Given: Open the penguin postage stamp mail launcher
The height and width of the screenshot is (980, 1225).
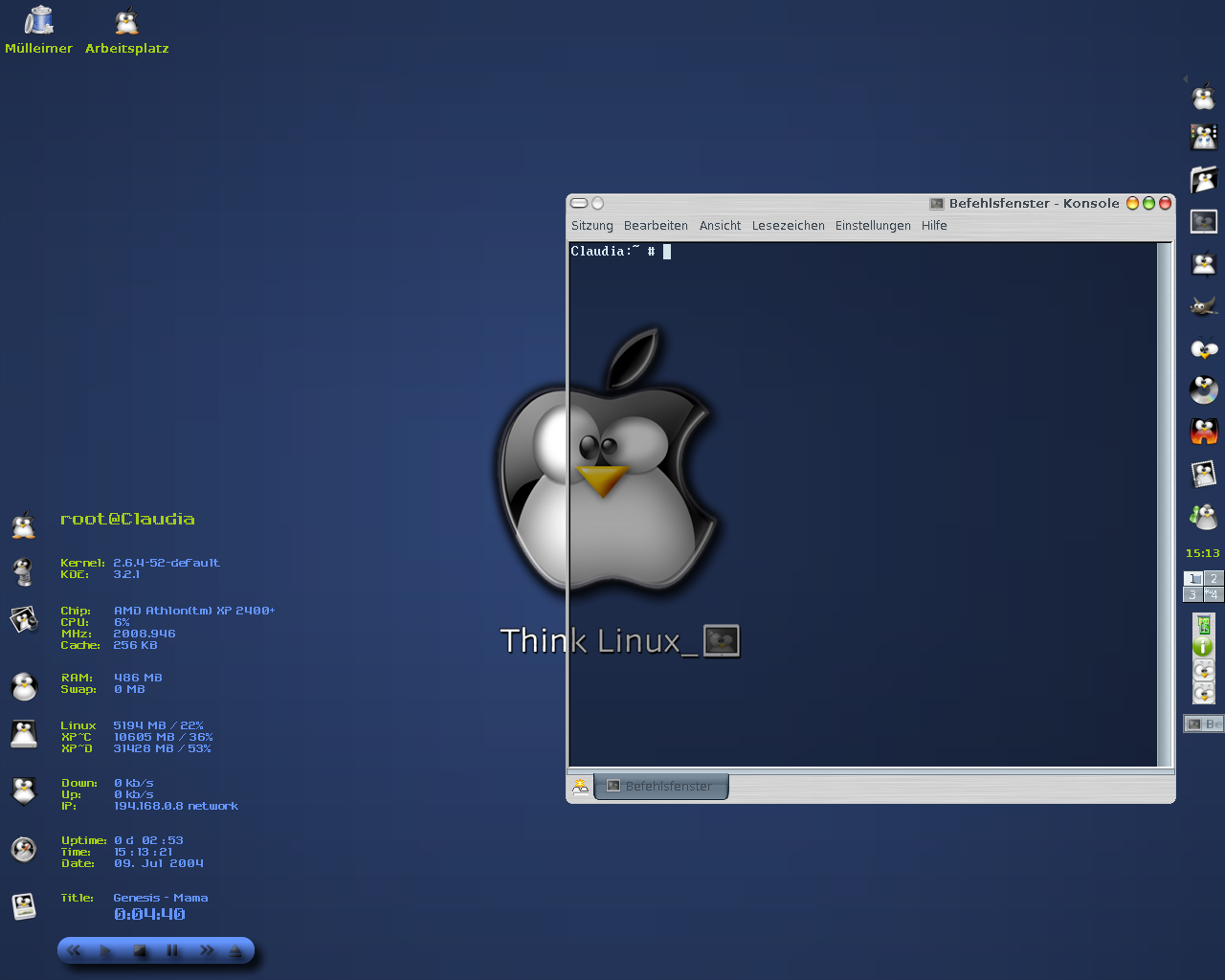Looking at the screenshot, I should pos(1203,474).
